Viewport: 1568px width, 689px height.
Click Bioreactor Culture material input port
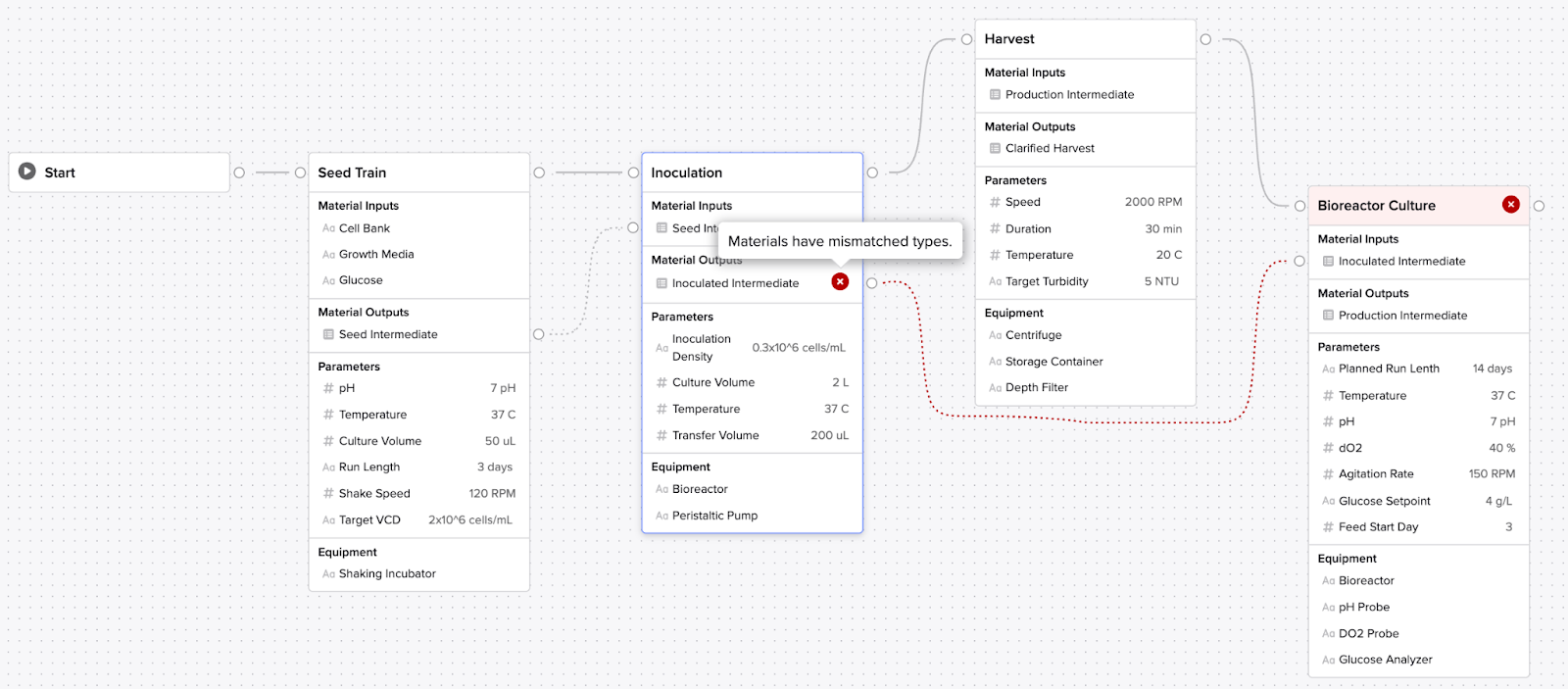[1299, 261]
